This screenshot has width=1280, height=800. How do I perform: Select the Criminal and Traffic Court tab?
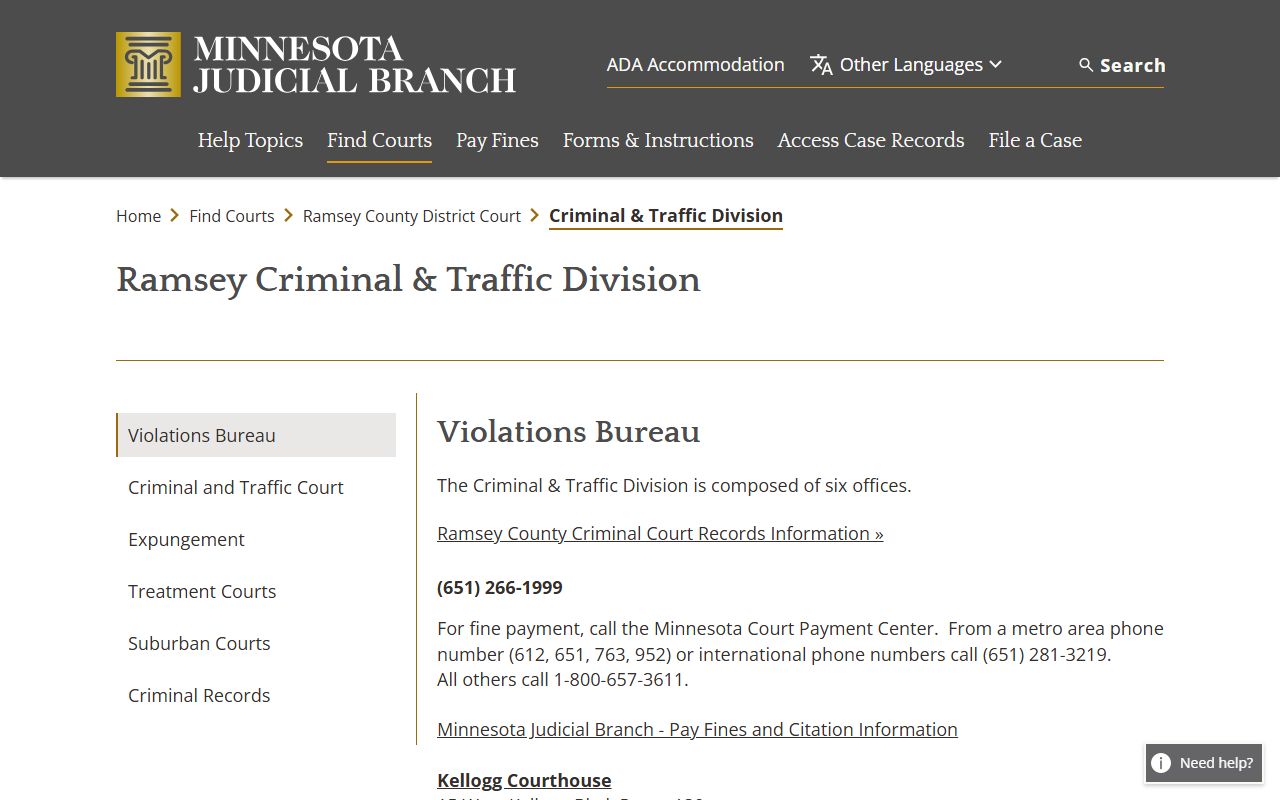[x=256, y=487]
